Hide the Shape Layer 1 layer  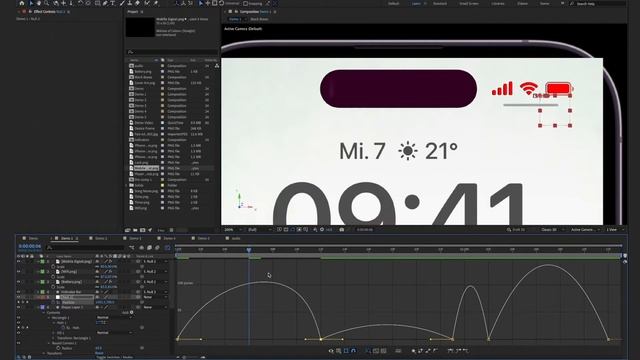click(x=18, y=307)
